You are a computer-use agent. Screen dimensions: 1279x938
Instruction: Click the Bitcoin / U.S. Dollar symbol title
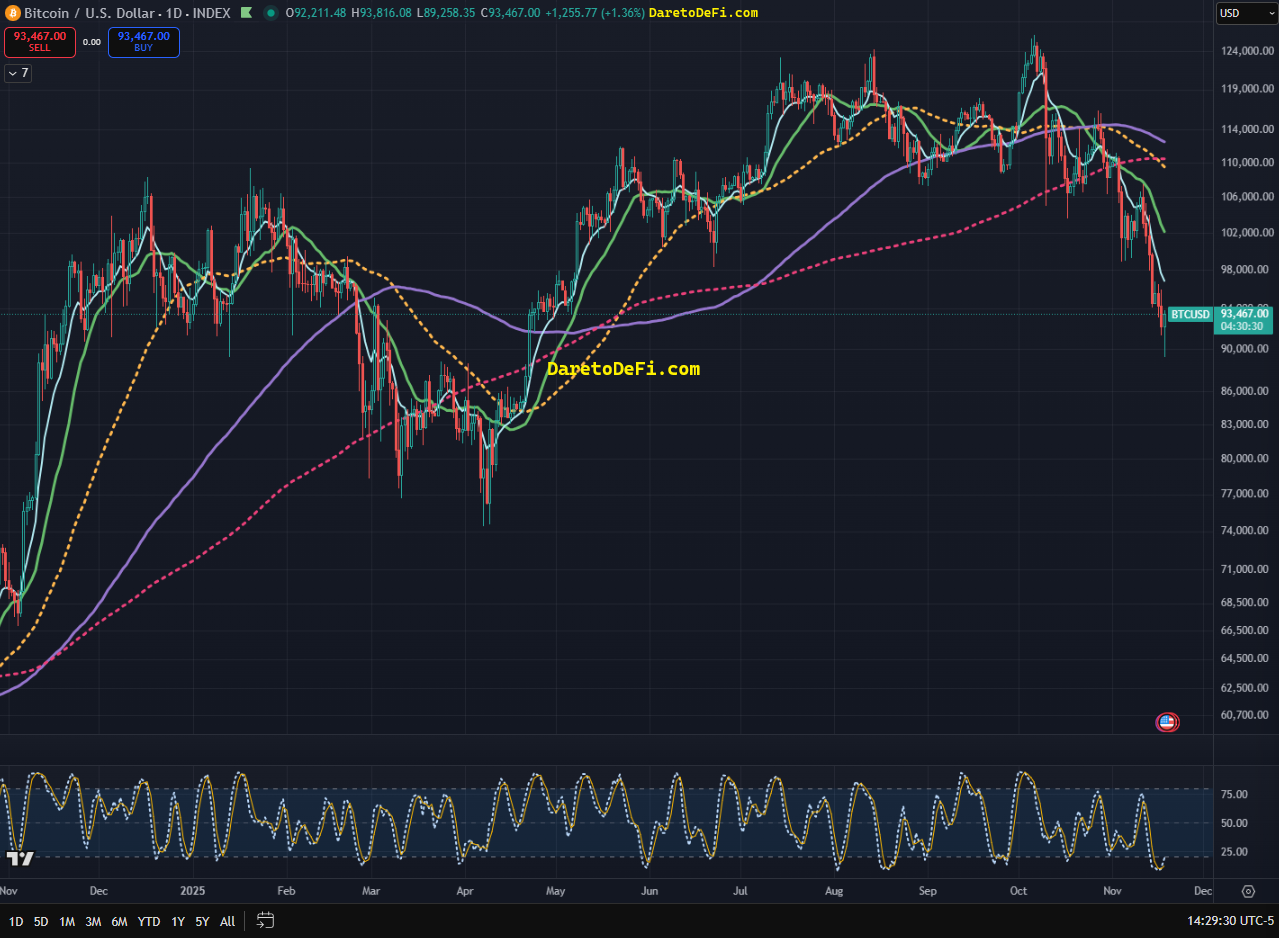click(90, 13)
